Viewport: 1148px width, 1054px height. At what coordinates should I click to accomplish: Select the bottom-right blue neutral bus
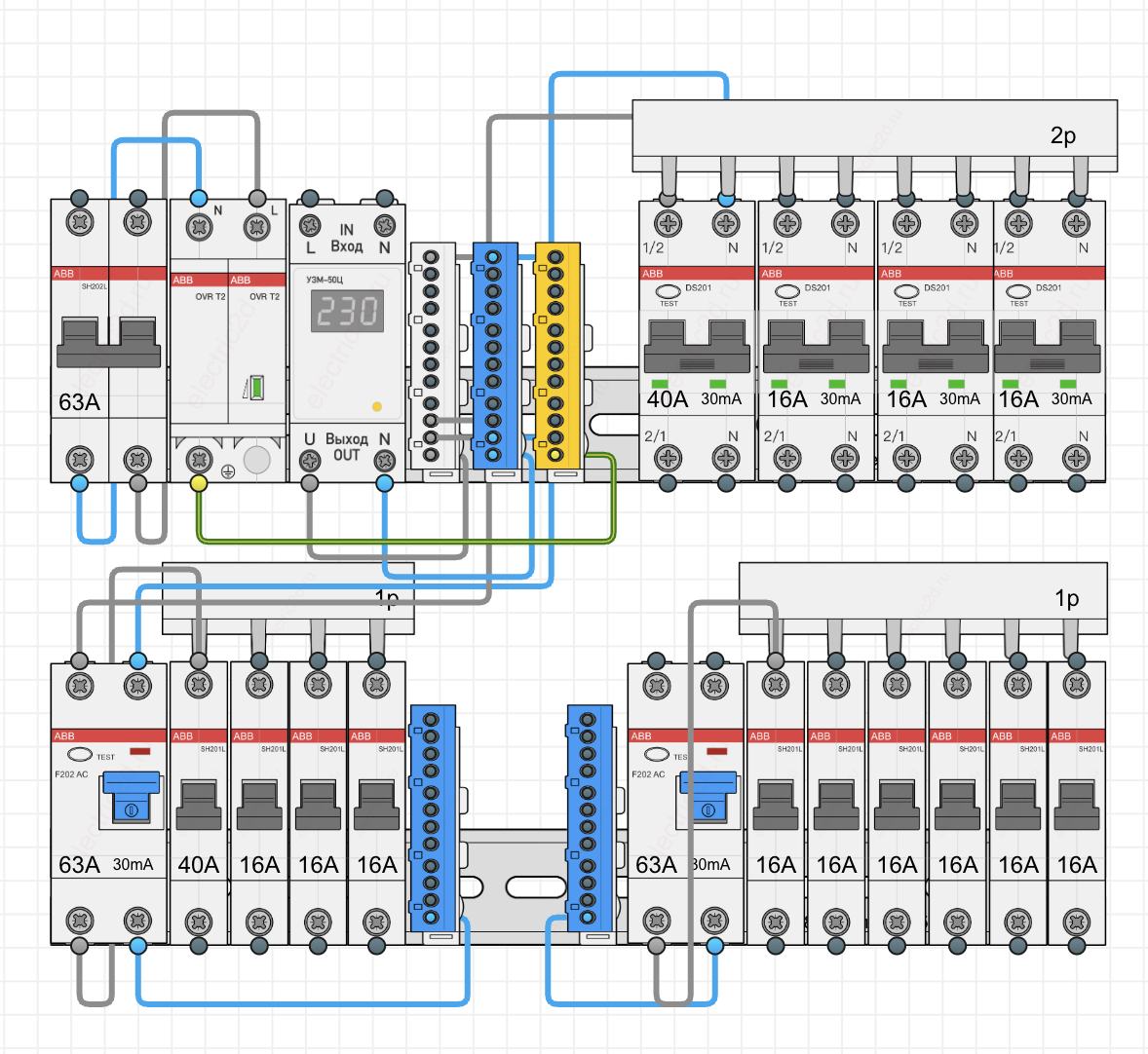(x=589, y=818)
